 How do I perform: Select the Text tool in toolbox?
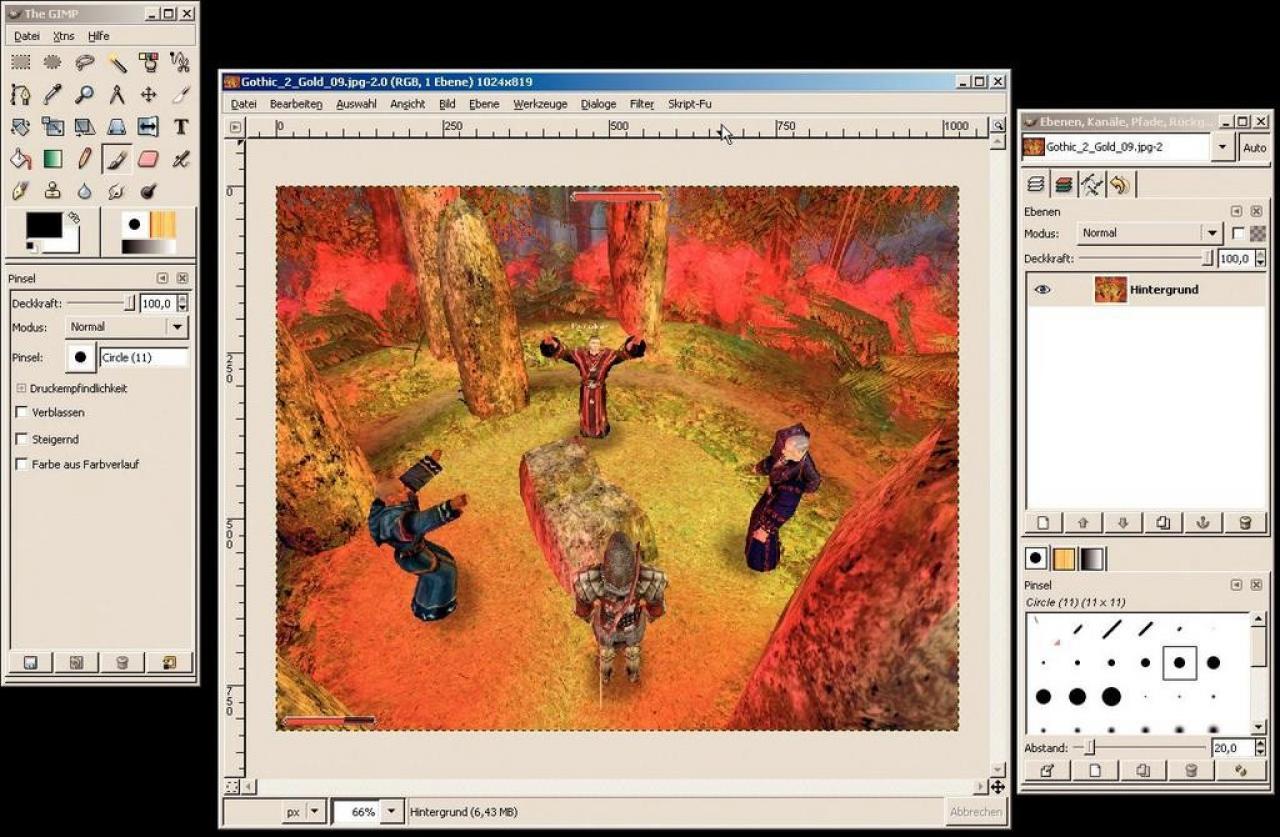180,127
